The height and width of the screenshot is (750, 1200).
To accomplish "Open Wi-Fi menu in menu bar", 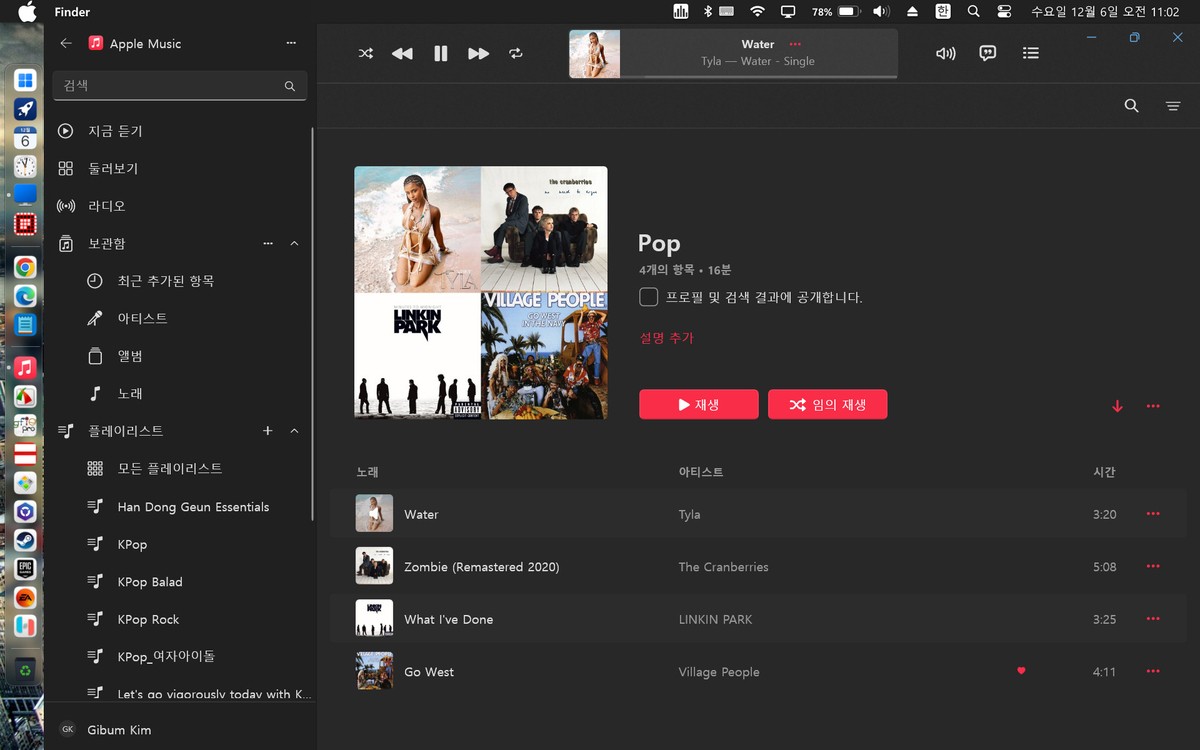I will [x=757, y=12].
